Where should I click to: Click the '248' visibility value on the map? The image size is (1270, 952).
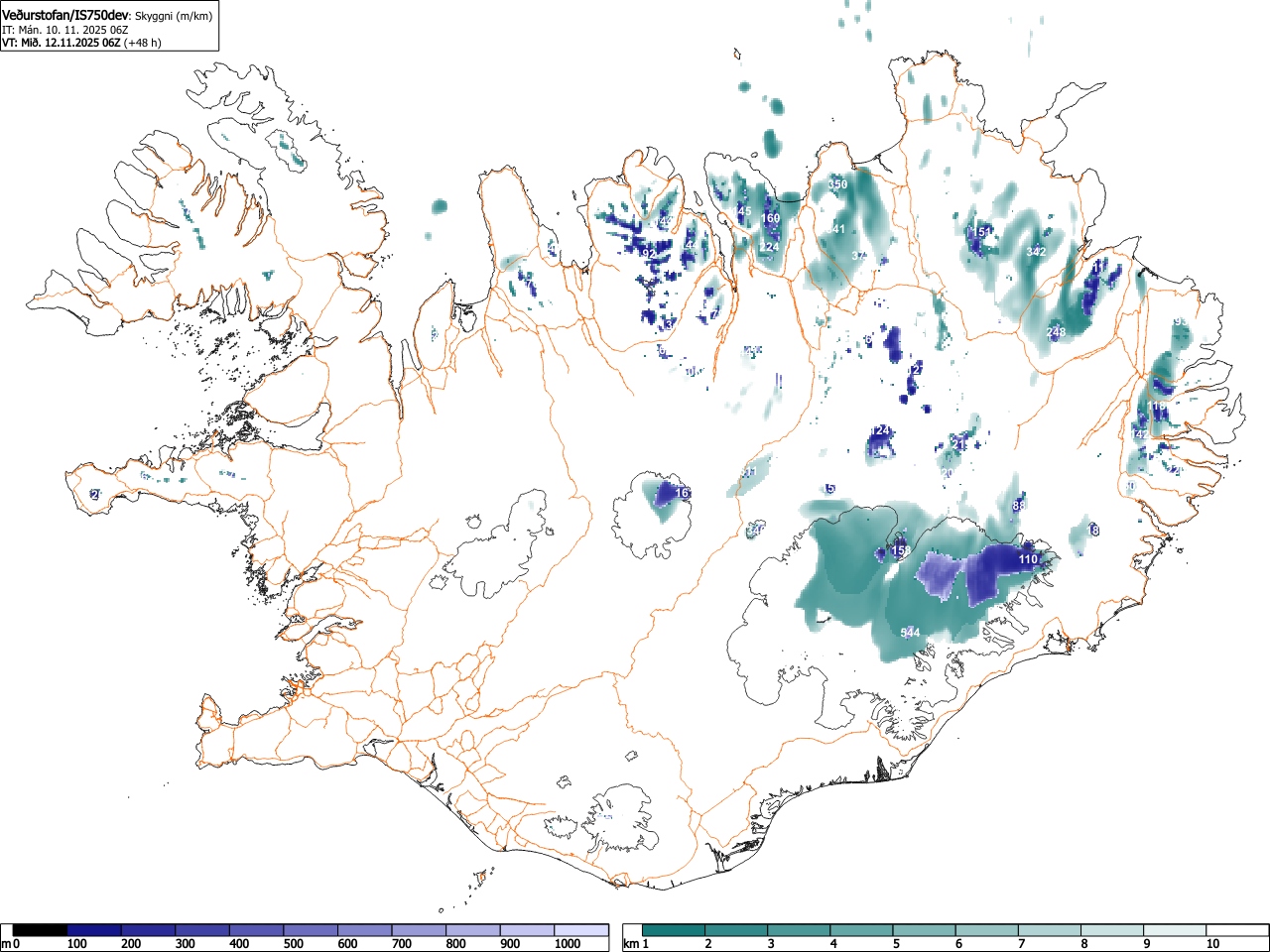(1056, 332)
